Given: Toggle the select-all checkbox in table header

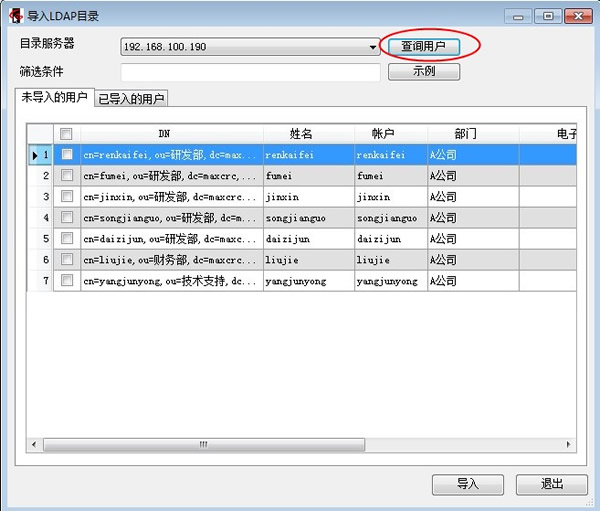Looking at the screenshot, I should click(x=67, y=134).
